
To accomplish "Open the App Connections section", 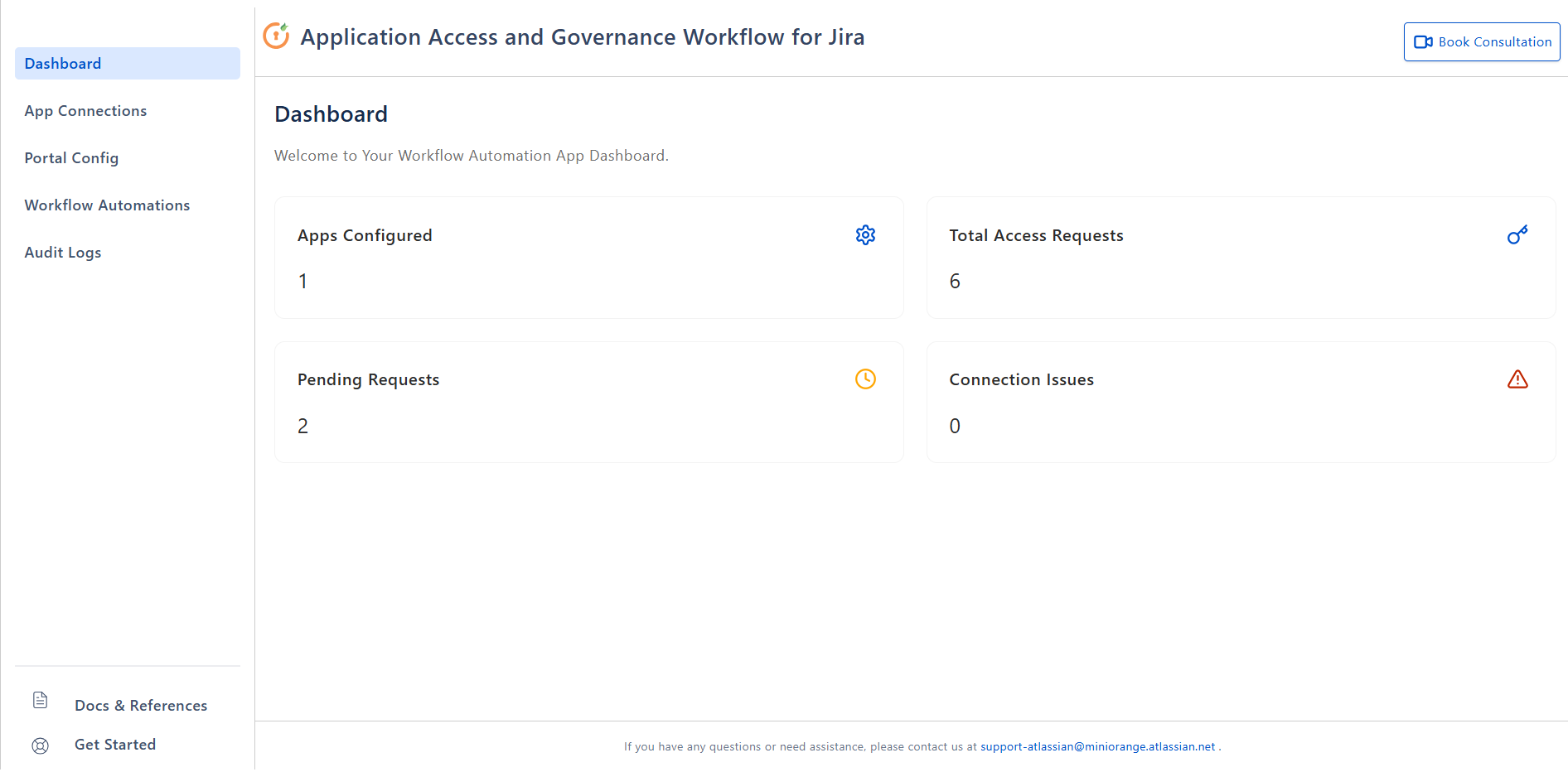I will coord(85,110).
